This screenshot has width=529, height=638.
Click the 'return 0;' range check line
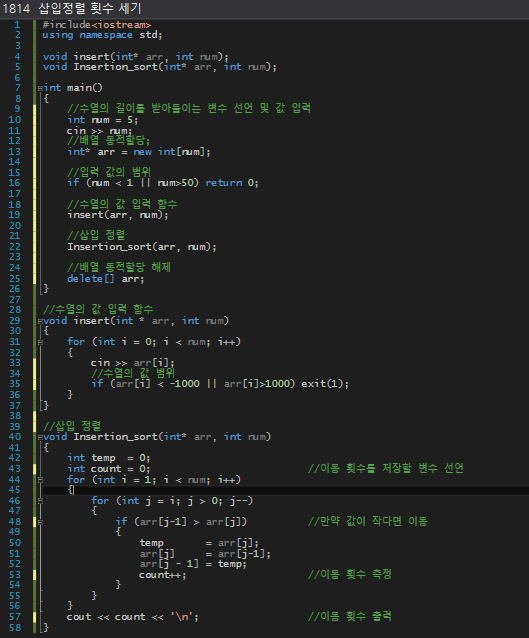click(x=163, y=183)
